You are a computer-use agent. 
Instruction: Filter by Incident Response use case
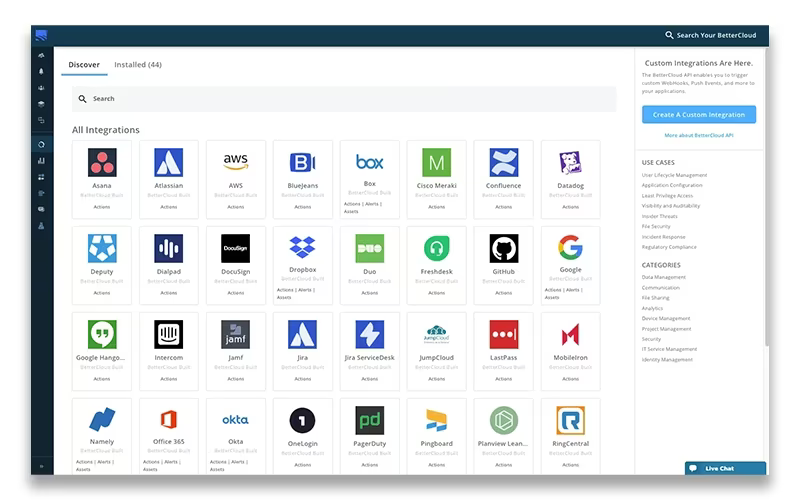pyautogui.click(x=663, y=237)
